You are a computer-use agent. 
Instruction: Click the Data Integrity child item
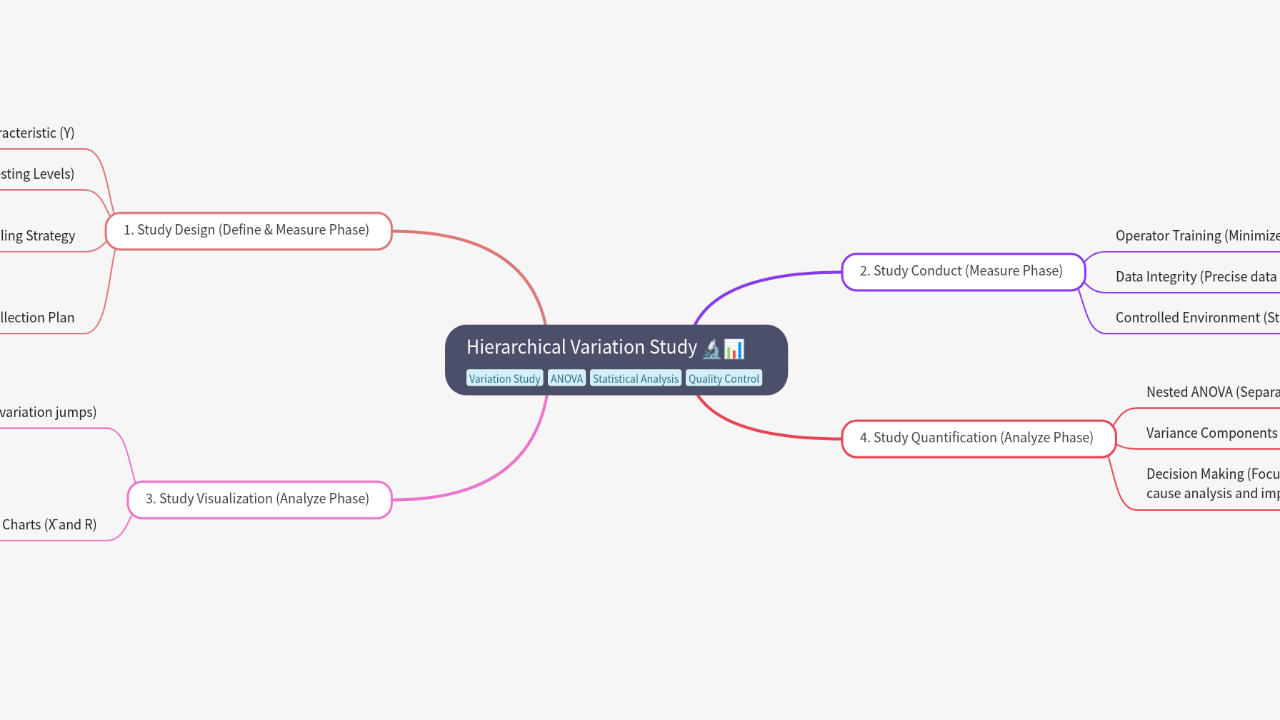[1198, 277]
